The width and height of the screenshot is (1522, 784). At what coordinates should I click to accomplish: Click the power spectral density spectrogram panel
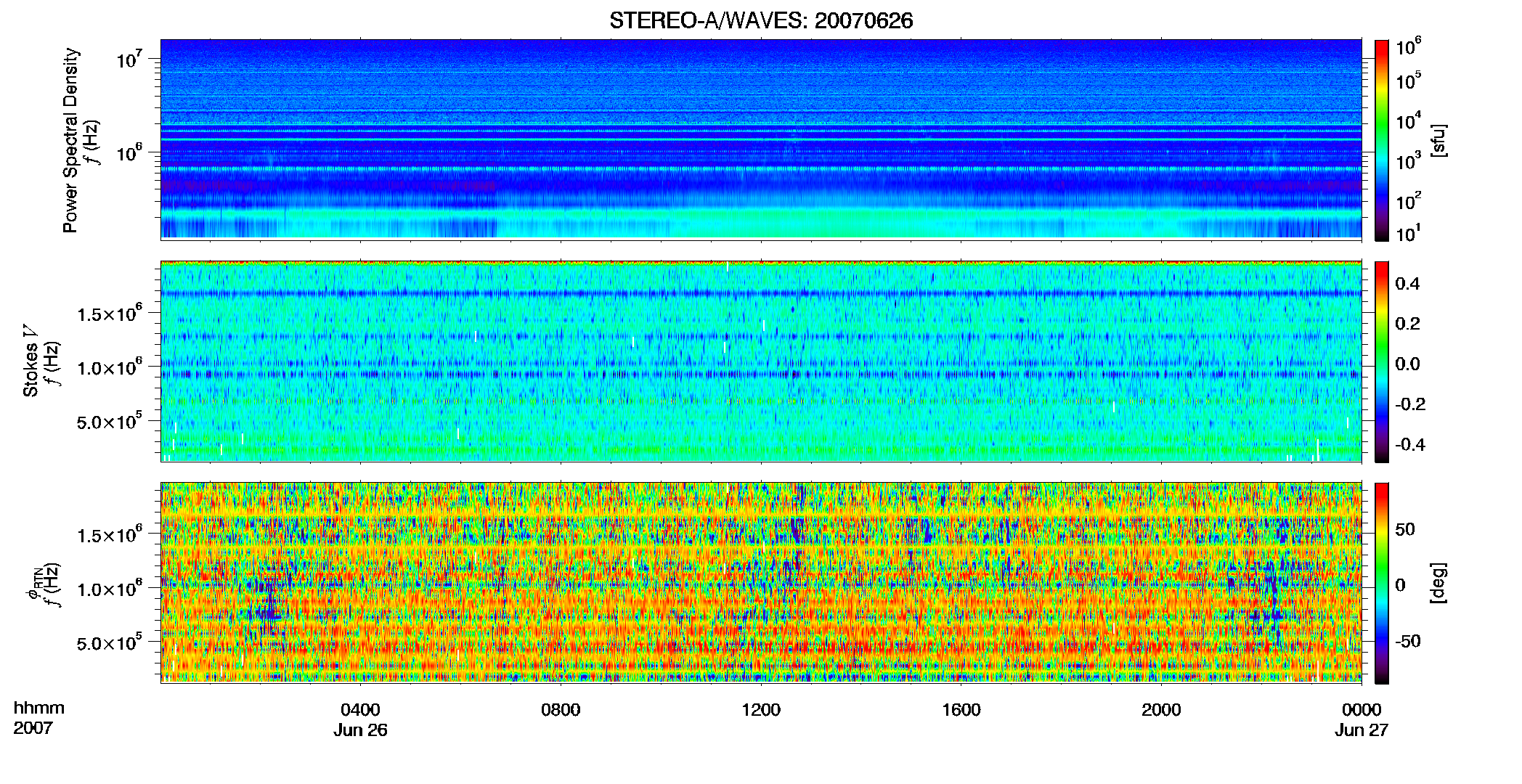(761, 139)
